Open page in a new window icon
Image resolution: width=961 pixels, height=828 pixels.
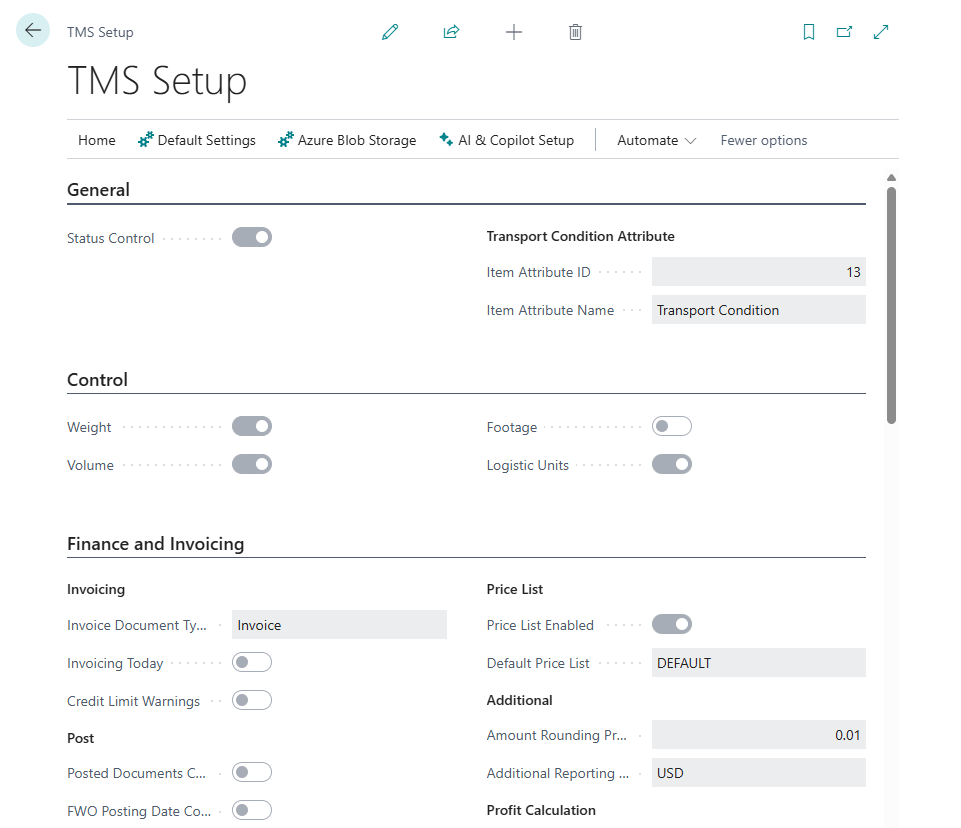pos(844,31)
